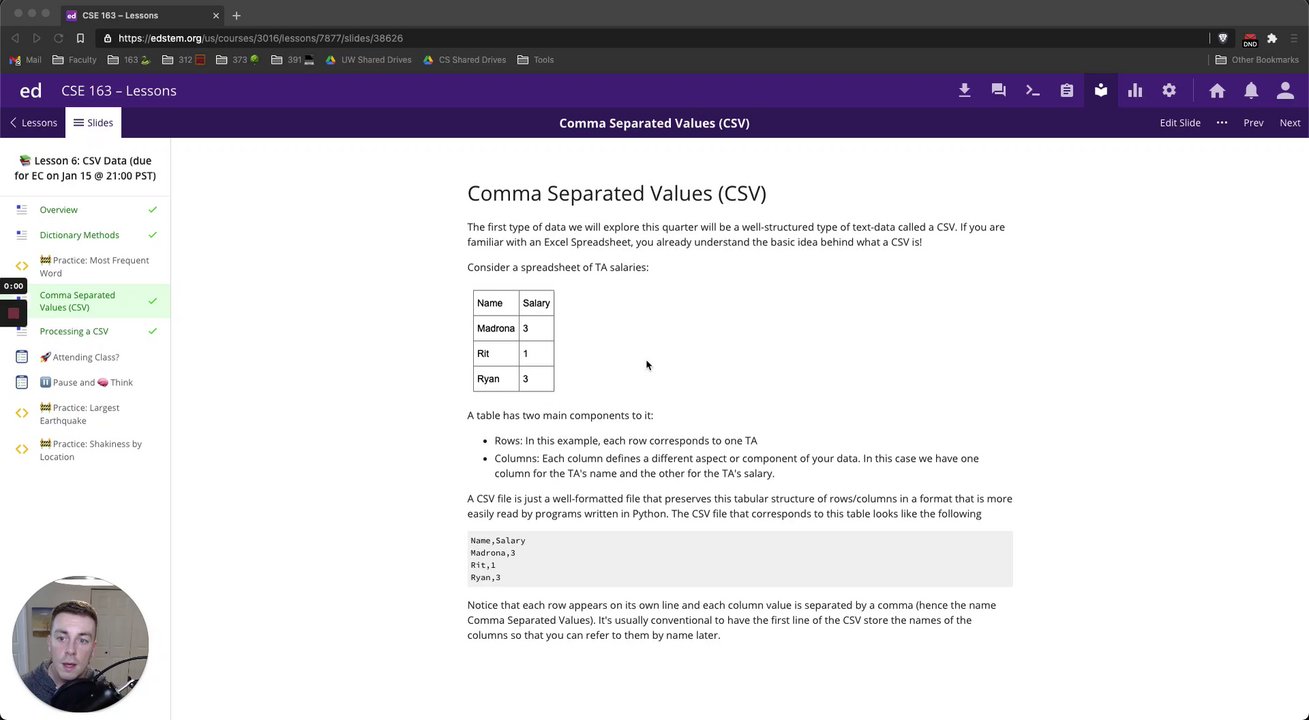Open the notifications bell
This screenshot has height=720, width=1309.
[x=1251, y=90]
